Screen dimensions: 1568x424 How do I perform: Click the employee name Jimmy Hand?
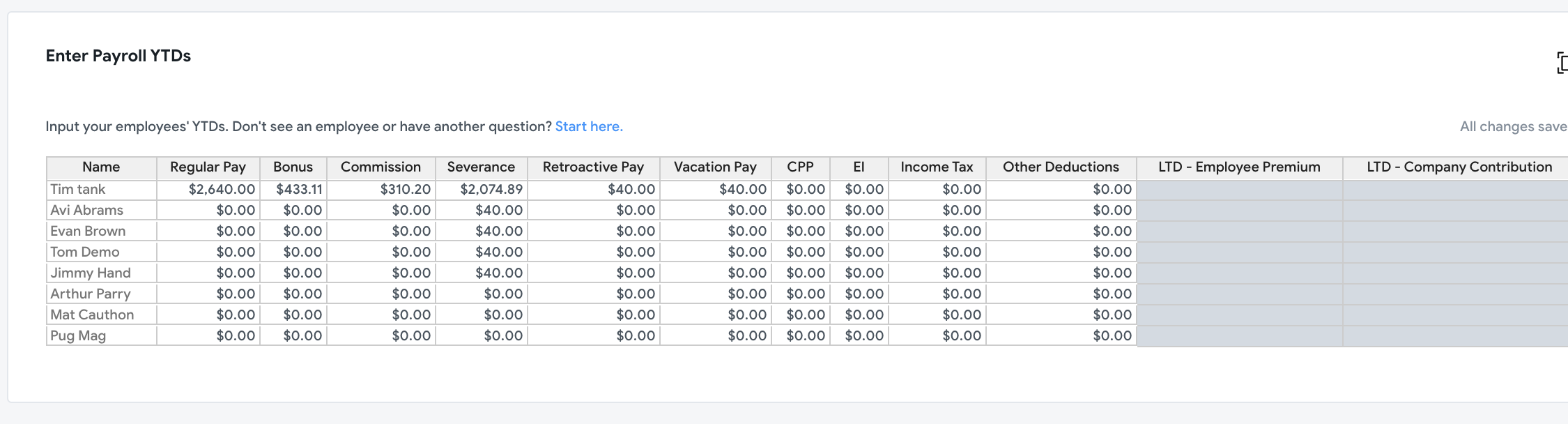coord(91,273)
